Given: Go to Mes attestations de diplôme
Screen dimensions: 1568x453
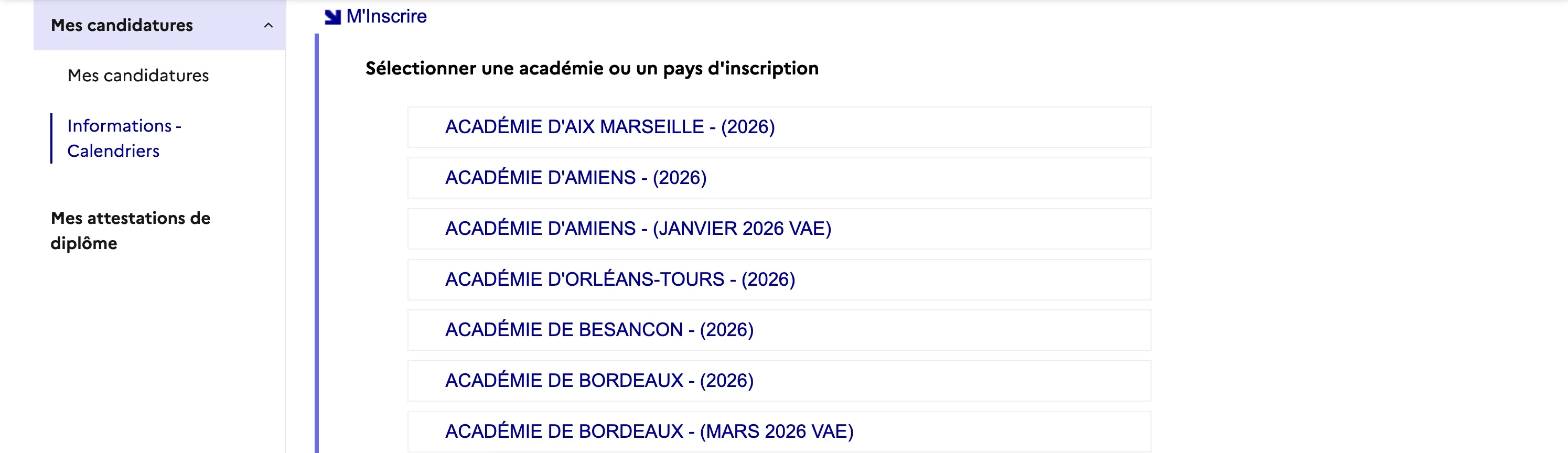Looking at the screenshot, I should click(x=130, y=231).
